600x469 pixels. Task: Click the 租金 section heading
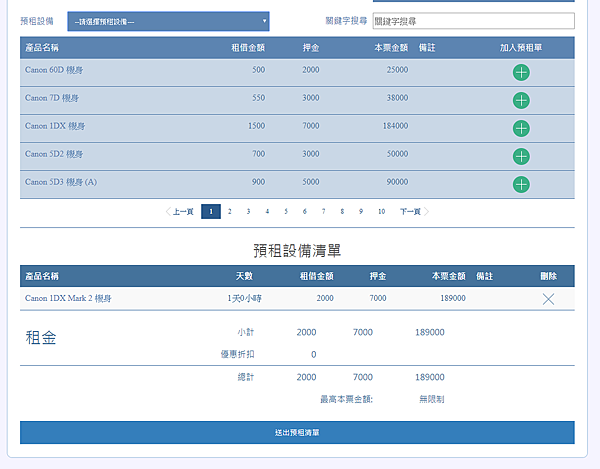click(41, 338)
